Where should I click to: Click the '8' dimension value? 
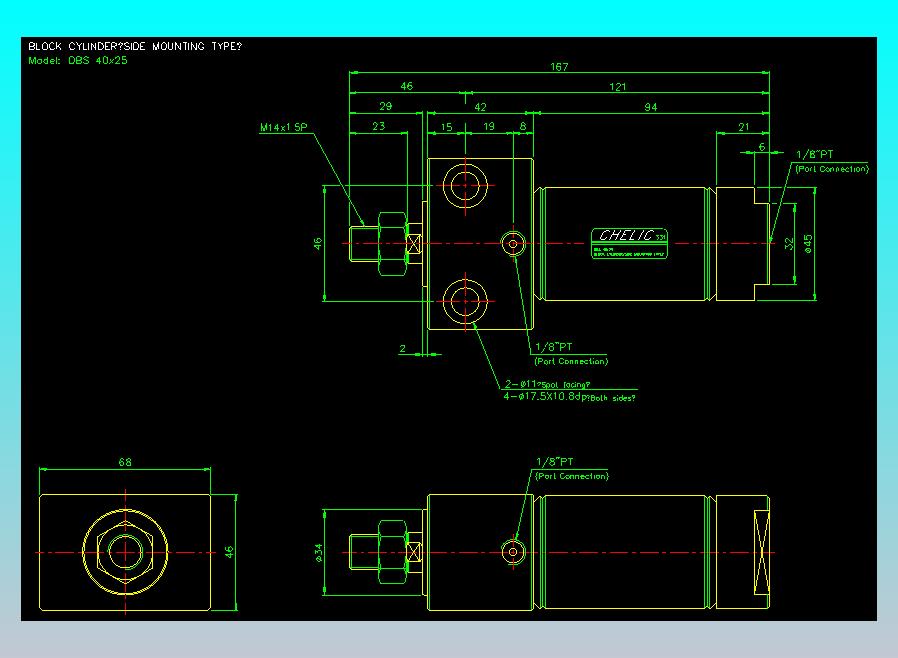point(523,126)
